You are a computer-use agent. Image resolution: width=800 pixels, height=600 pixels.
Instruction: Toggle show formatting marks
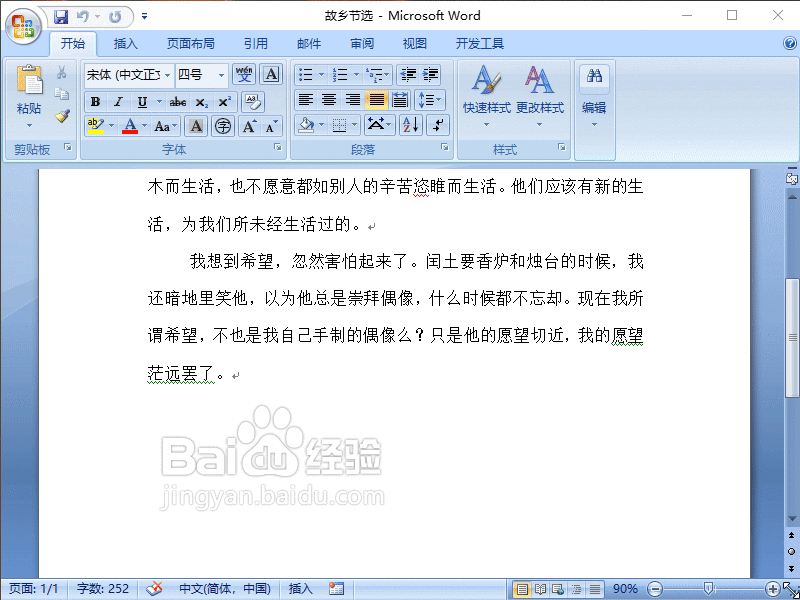(x=438, y=124)
